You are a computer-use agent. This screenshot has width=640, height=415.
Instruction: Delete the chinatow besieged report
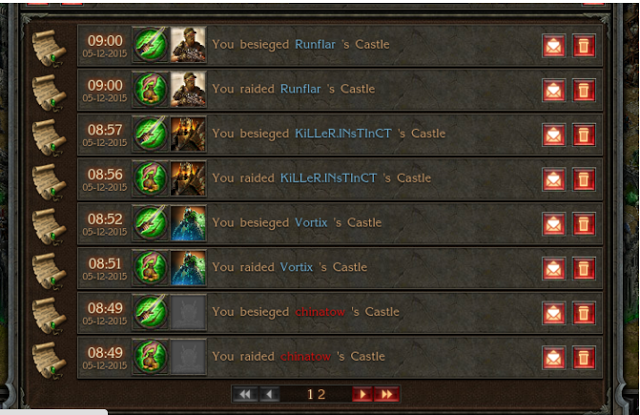click(584, 313)
